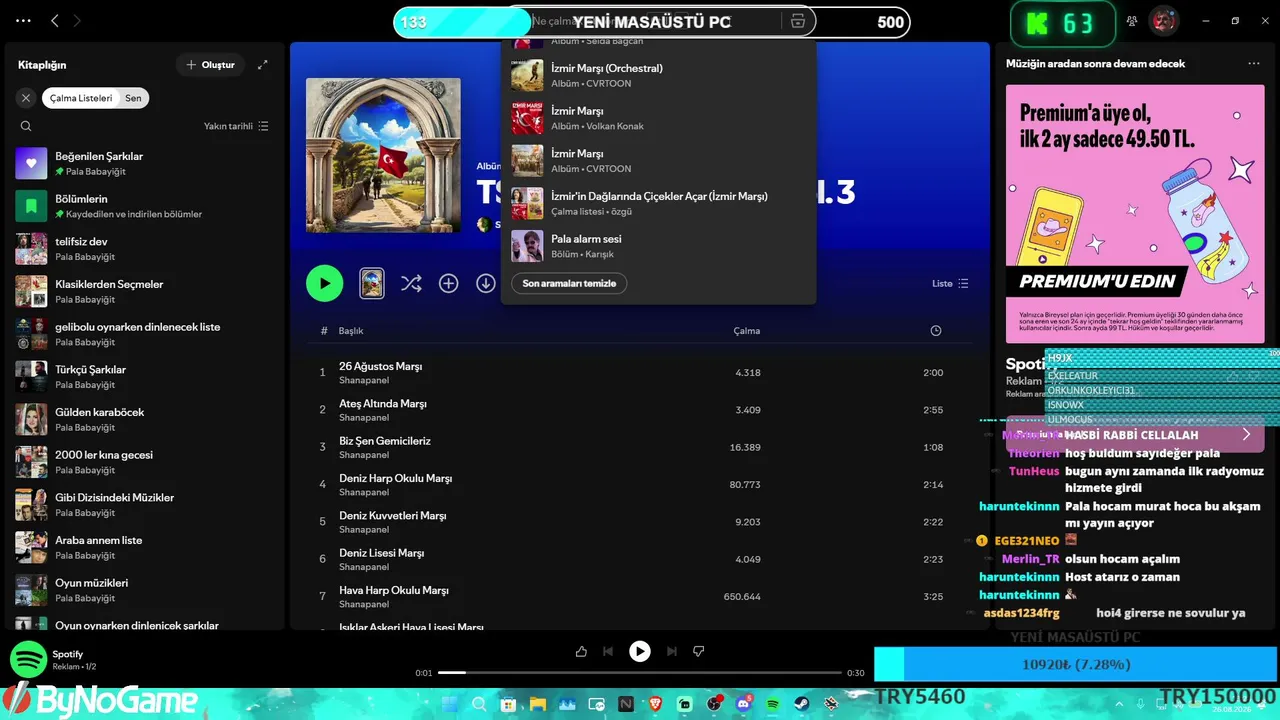This screenshot has height=720, width=1280.
Task: Sort tracks by Çalma column
Action: pyautogui.click(x=747, y=331)
